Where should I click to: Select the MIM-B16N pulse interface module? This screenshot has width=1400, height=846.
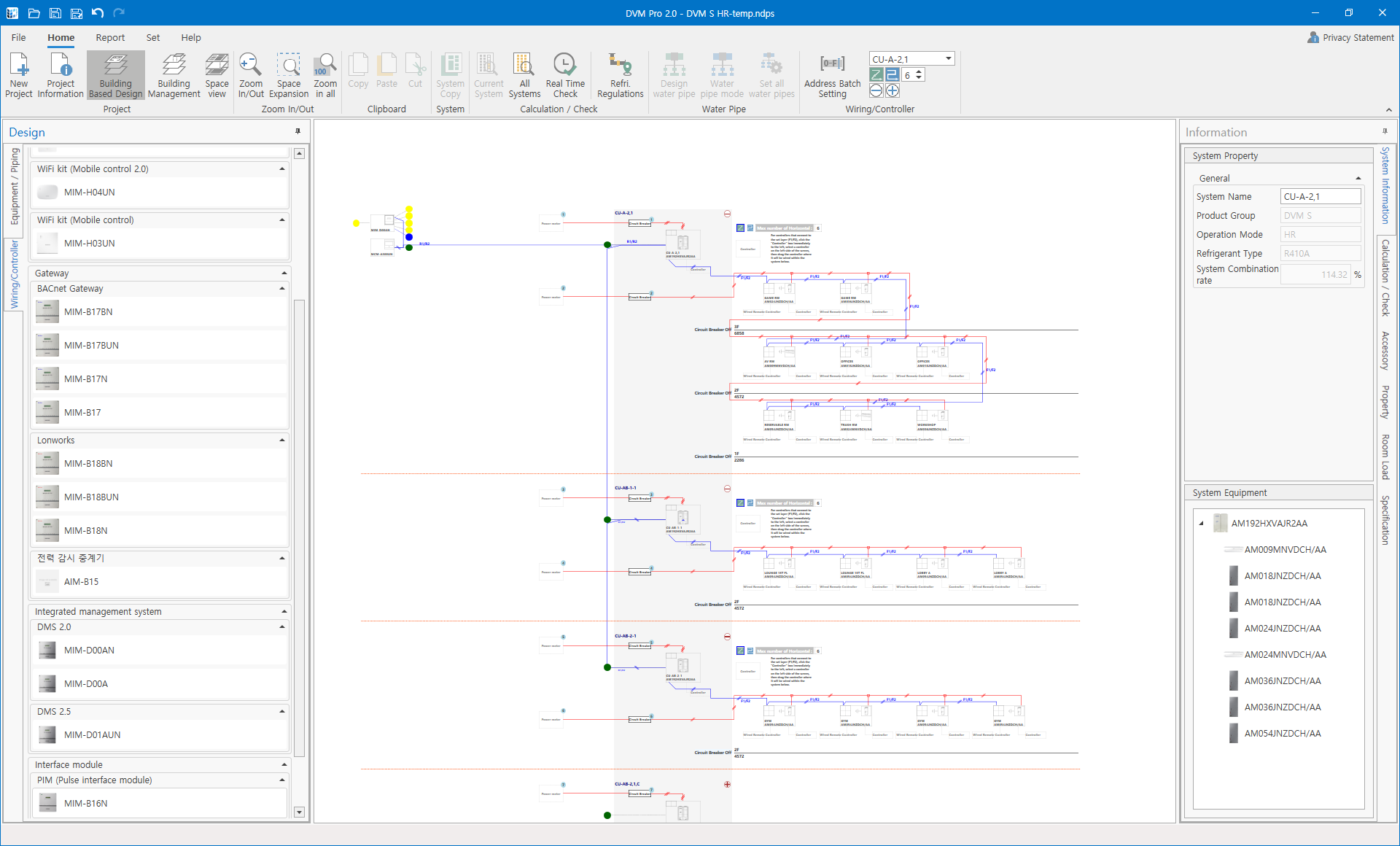pos(160,804)
